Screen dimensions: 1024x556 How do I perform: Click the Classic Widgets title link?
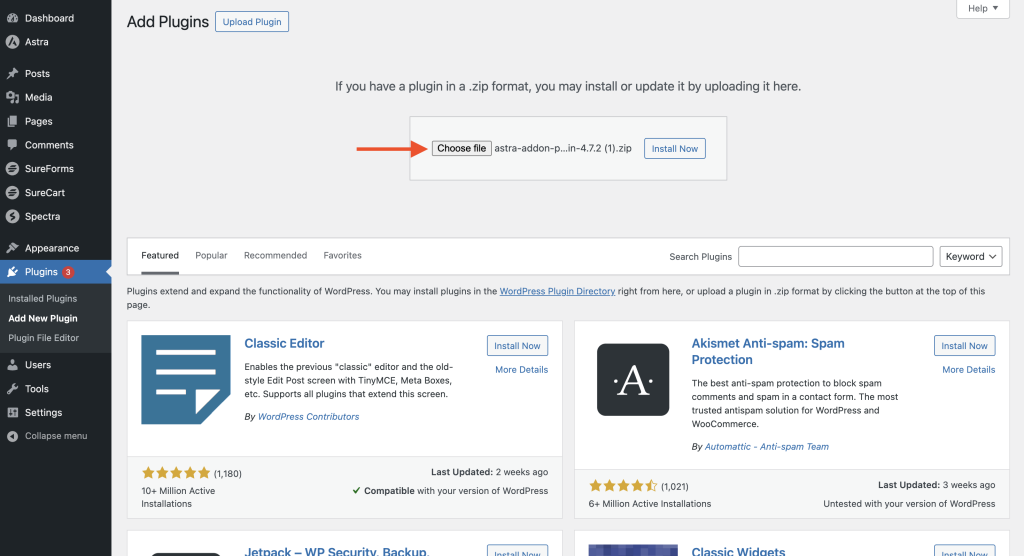coord(738,551)
